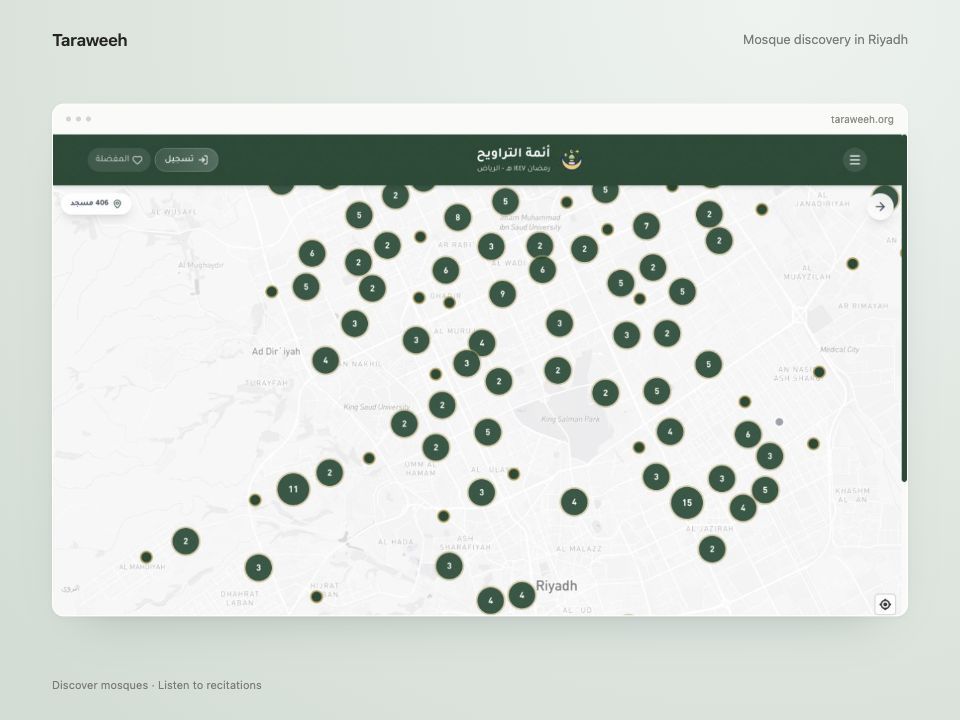Click the dark green vertical scrollbar
Image resolution: width=960 pixels, height=720 pixels.
point(904,309)
